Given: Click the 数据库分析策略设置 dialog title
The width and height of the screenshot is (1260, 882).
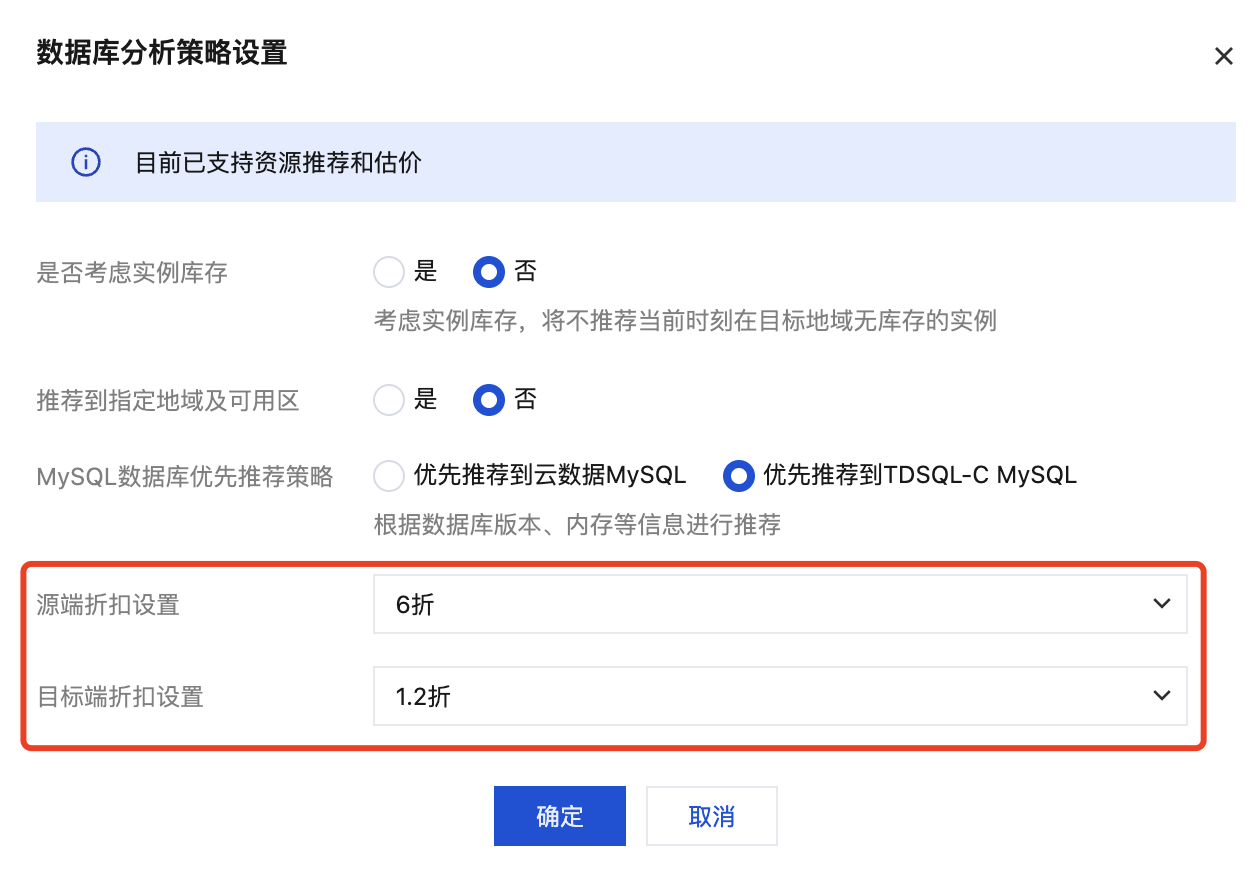Looking at the screenshot, I should 162,53.
